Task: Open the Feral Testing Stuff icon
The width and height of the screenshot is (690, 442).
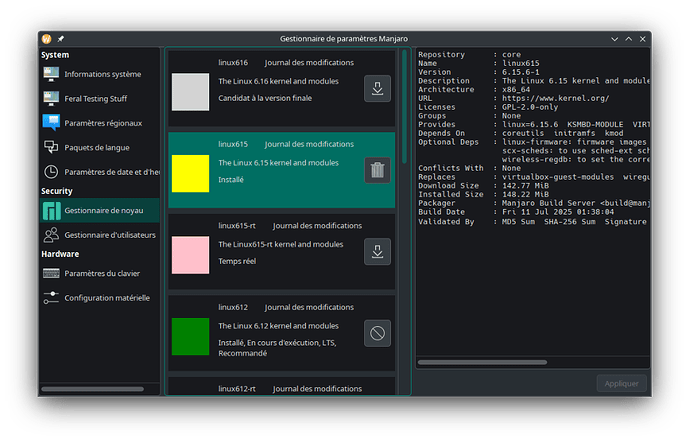Action: click(x=51, y=98)
